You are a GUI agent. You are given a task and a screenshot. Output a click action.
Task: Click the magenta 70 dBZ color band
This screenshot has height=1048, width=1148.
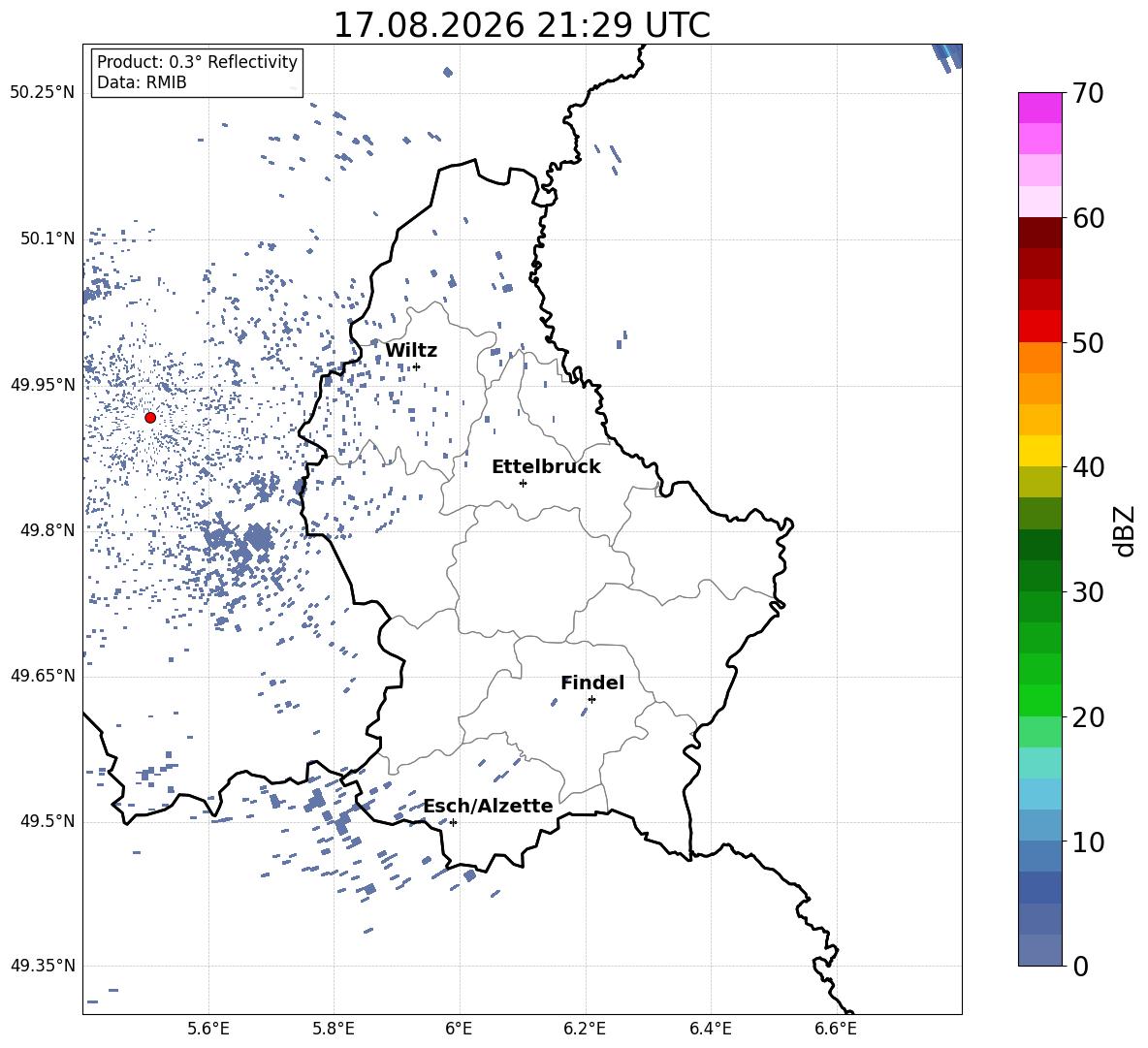[x=1039, y=109]
